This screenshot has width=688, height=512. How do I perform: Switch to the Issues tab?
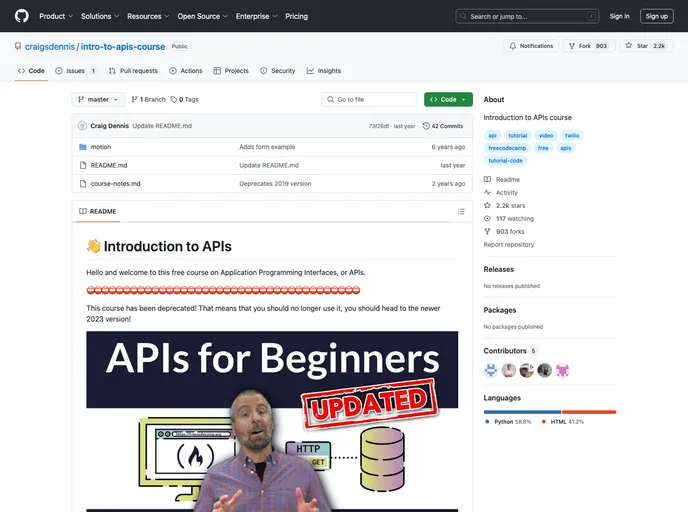pos(75,71)
